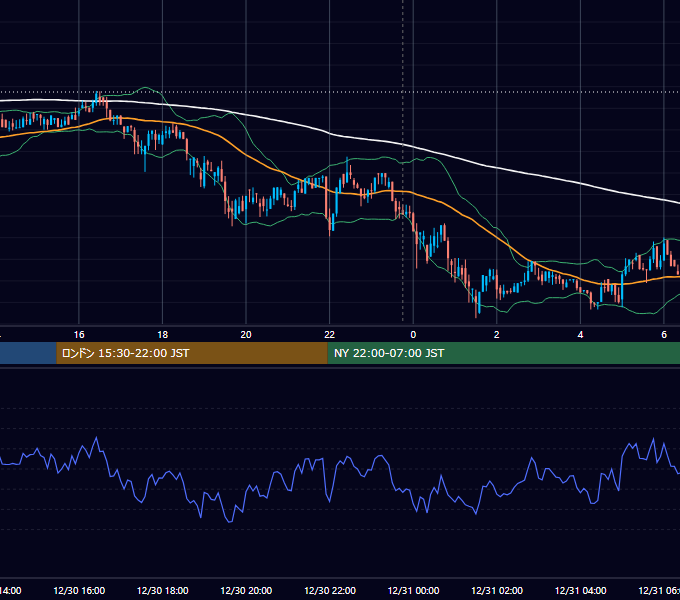
Task: Click the 12/31 02:00 date label
Action: (497, 591)
